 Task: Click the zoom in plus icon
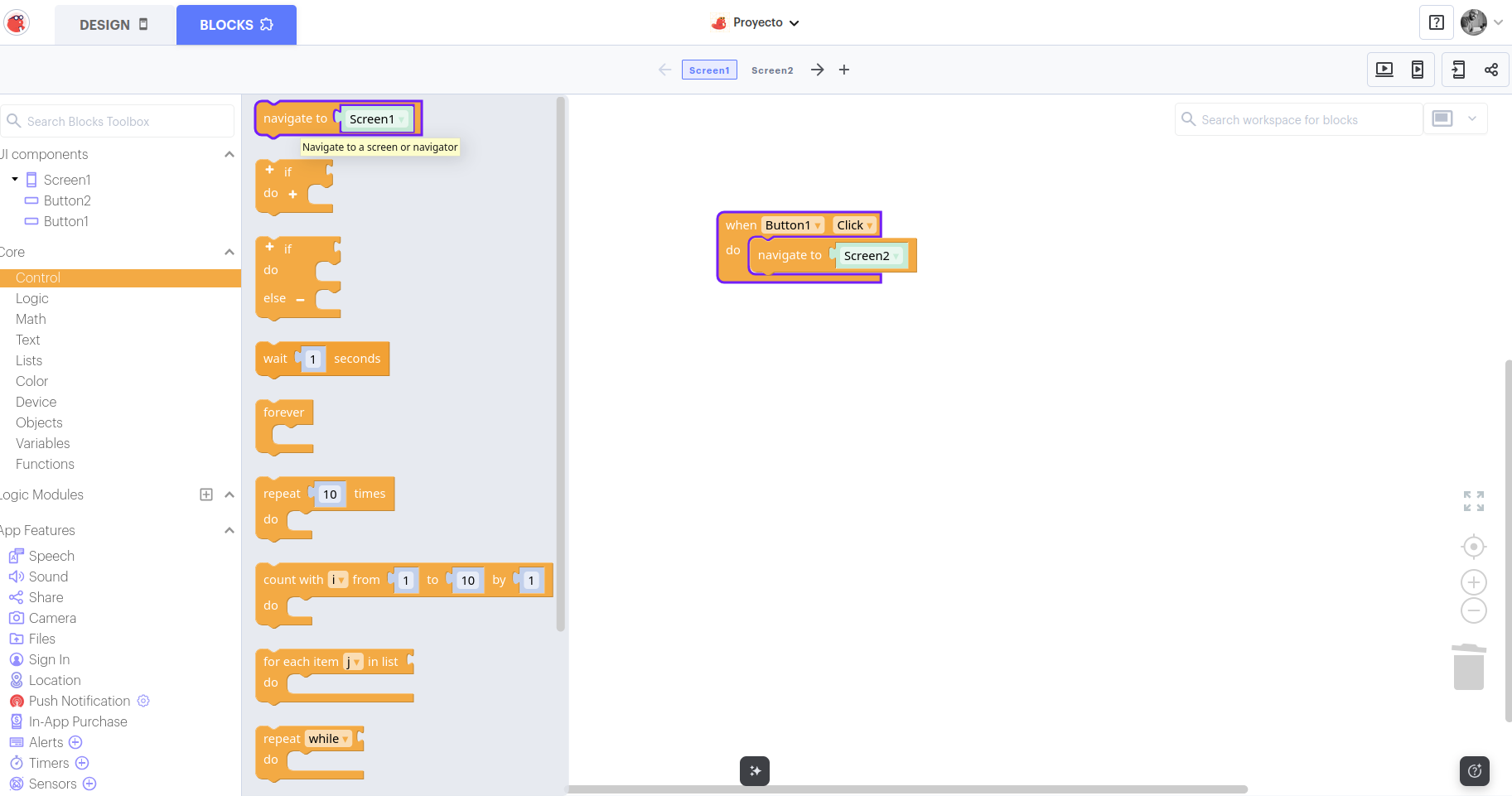(1473, 581)
